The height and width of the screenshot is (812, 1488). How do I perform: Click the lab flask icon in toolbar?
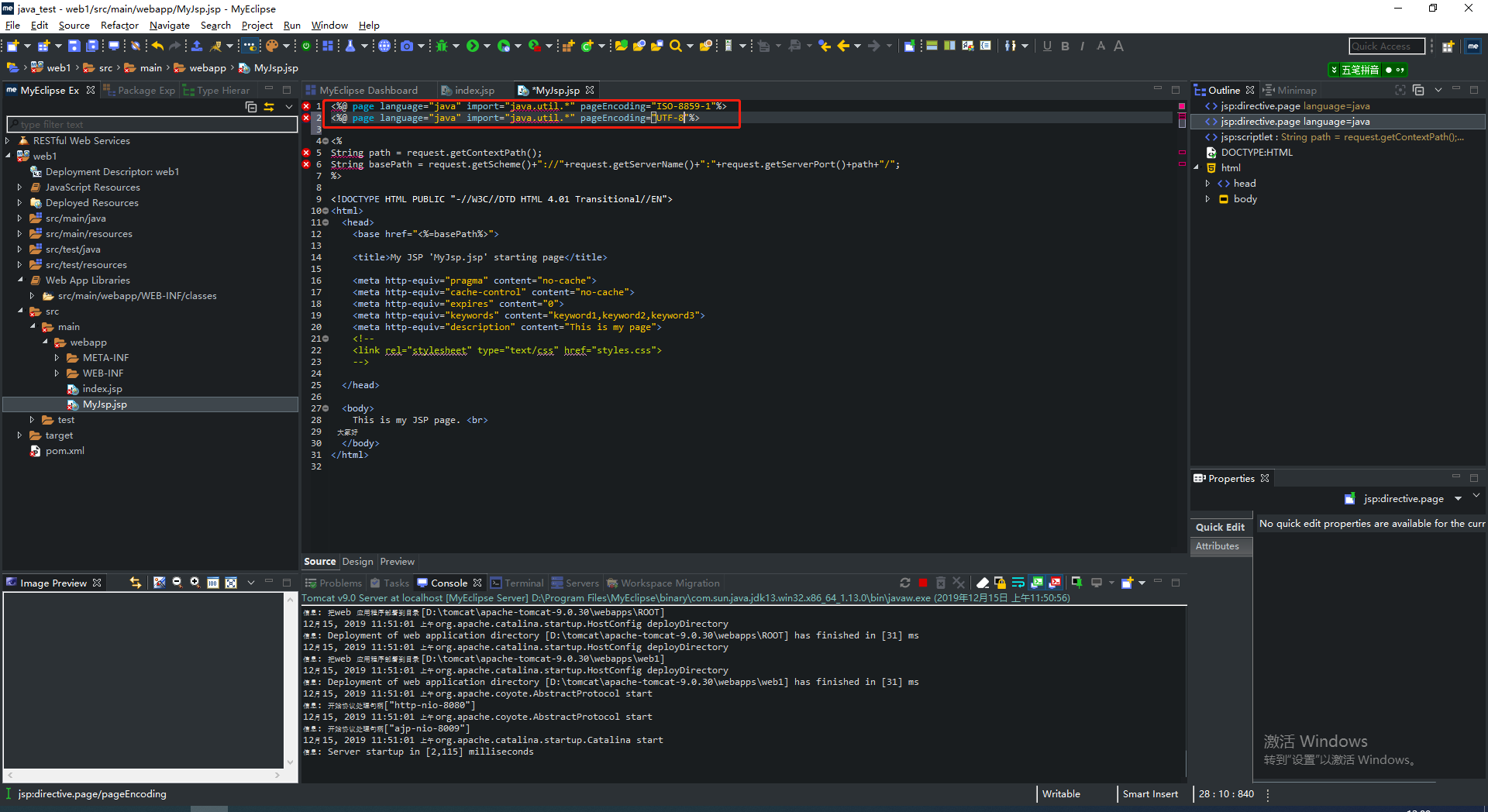point(350,46)
